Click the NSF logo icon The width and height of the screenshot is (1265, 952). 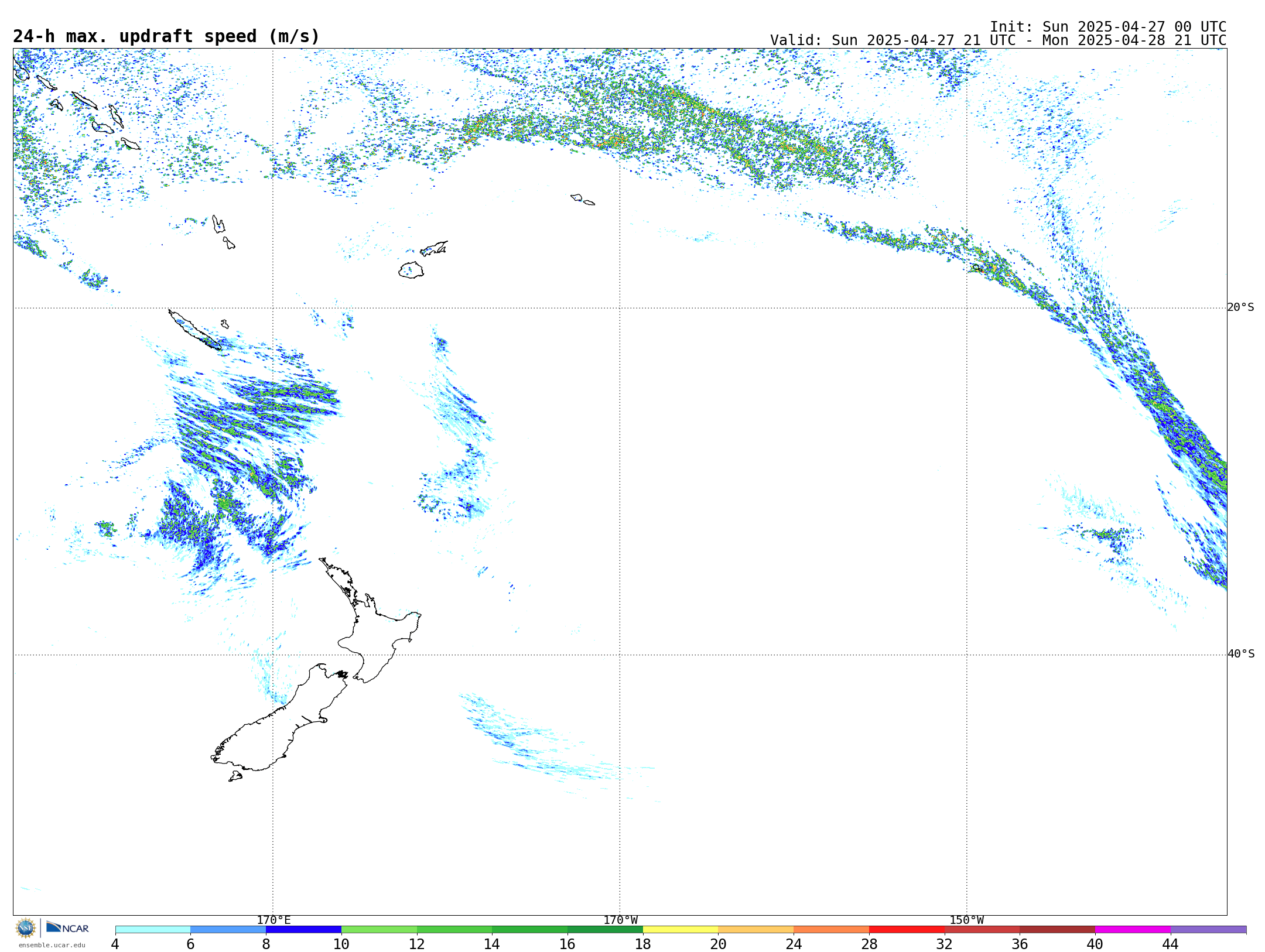pos(26,928)
